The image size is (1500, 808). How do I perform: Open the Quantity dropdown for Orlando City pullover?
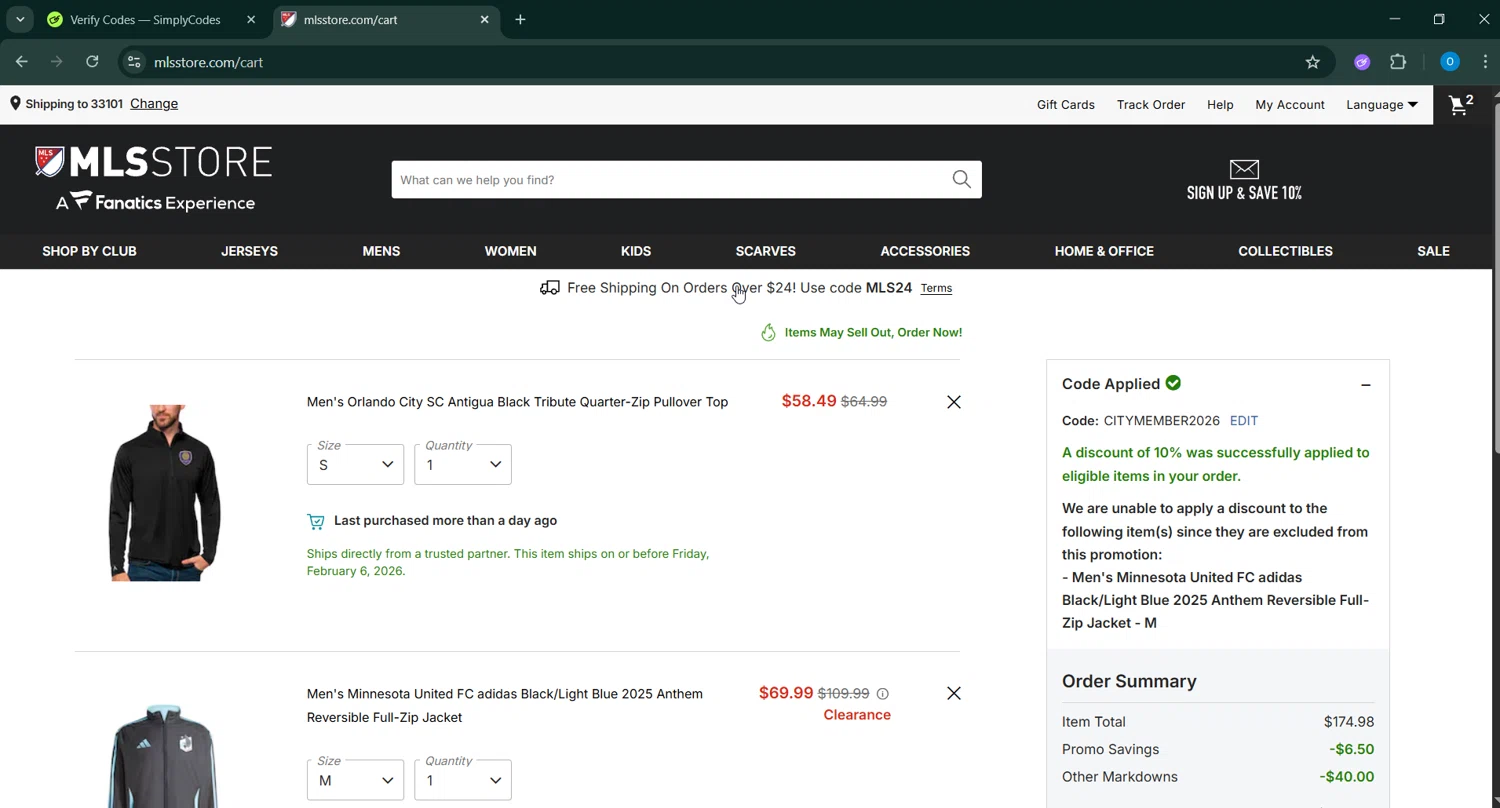pos(463,464)
